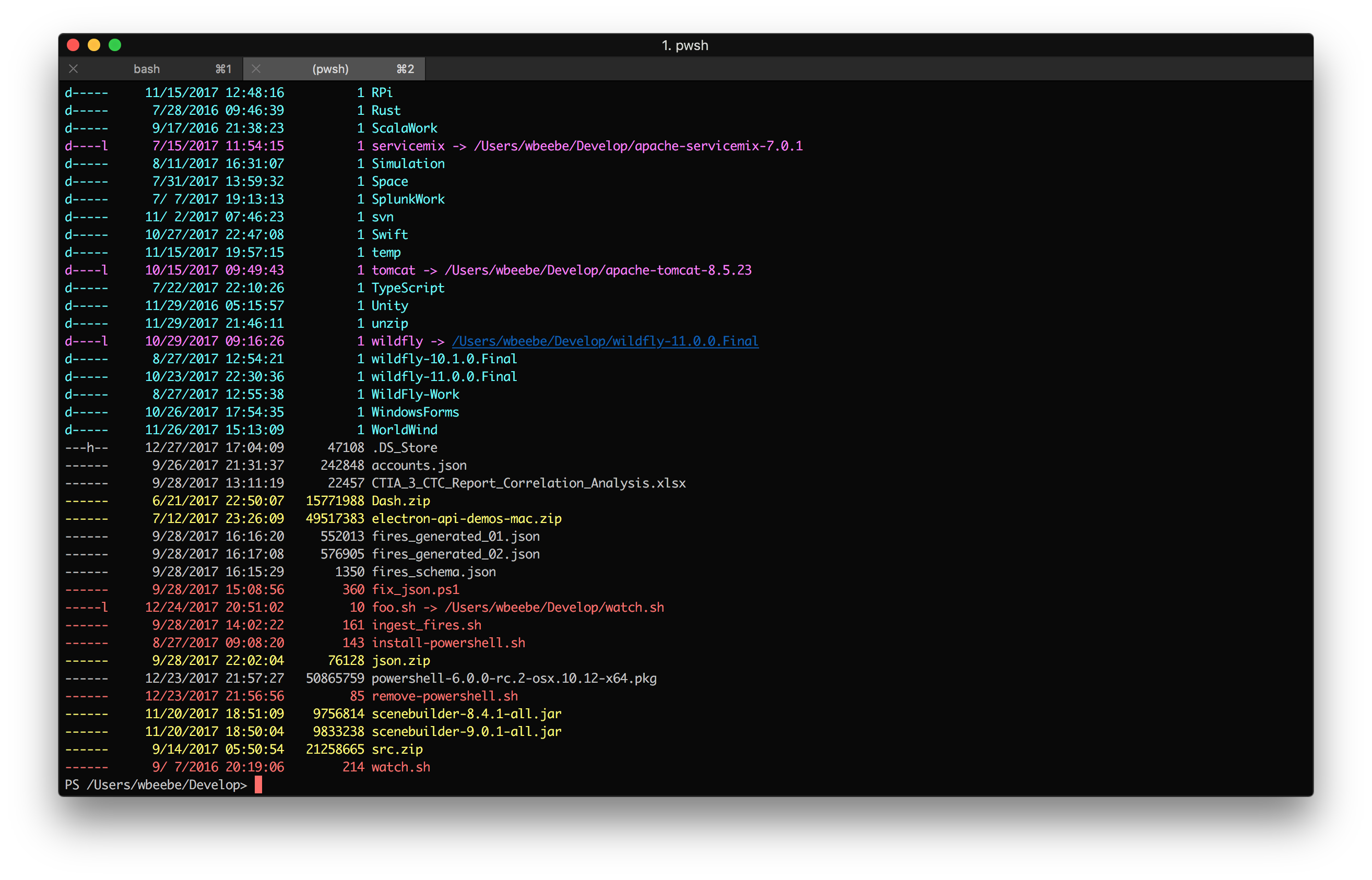
Task: Click the 'watch.sh' file name in the last row
Action: tap(400, 767)
